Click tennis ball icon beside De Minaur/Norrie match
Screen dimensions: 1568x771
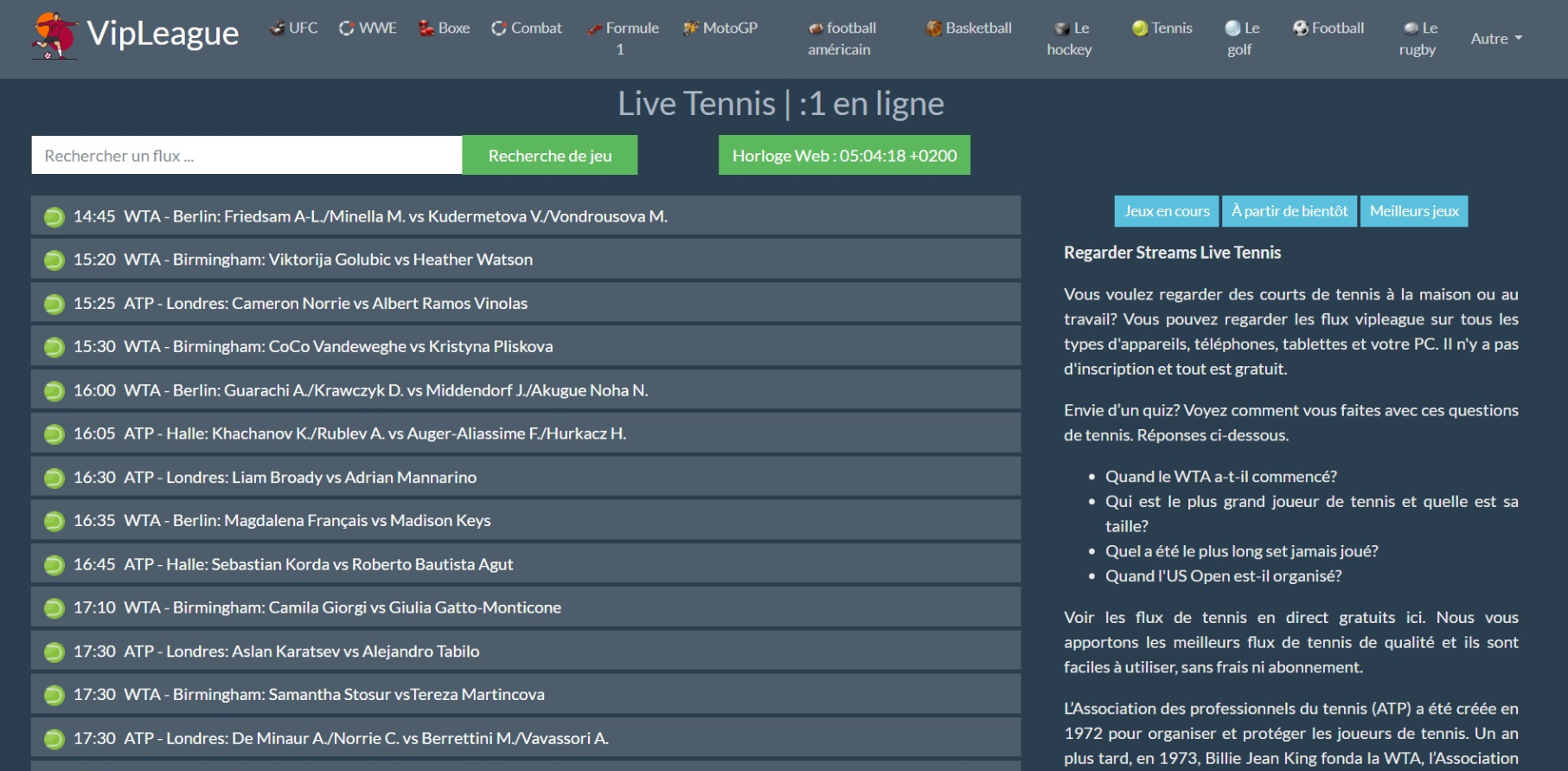54,739
